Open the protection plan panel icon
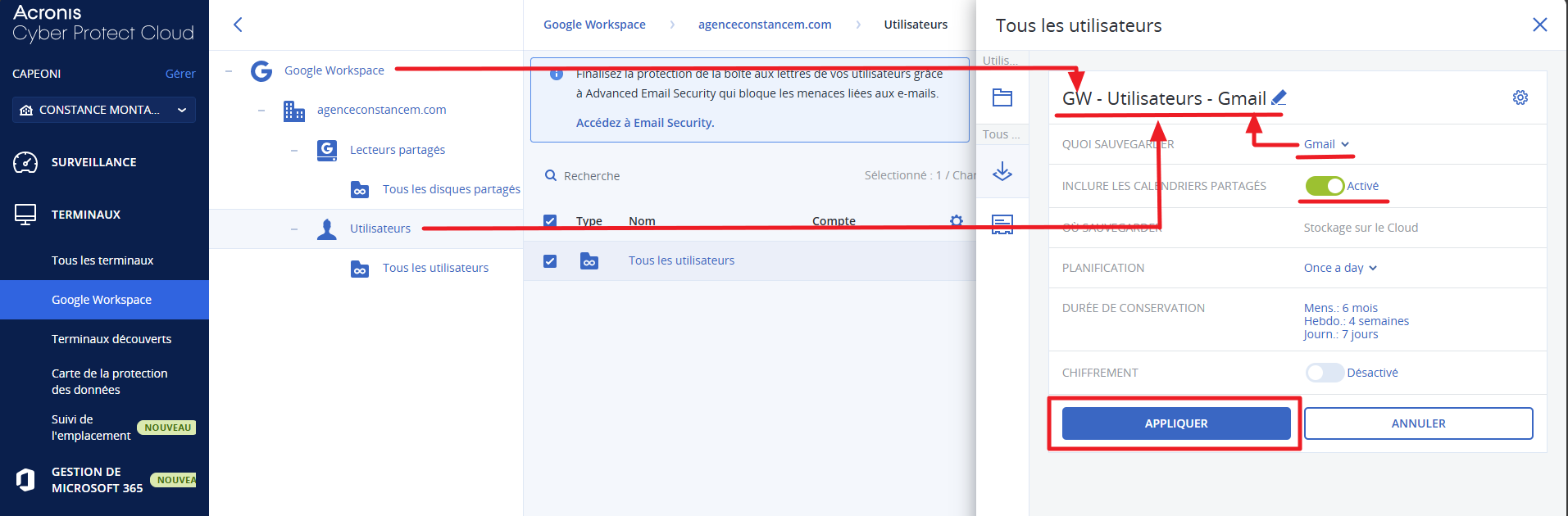 coord(1002,98)
